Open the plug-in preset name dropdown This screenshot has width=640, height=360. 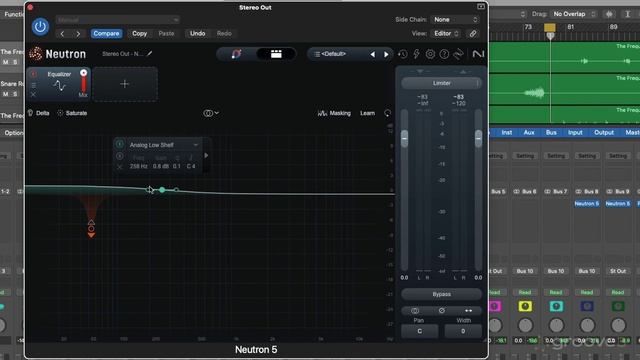(x=118, y=20)
